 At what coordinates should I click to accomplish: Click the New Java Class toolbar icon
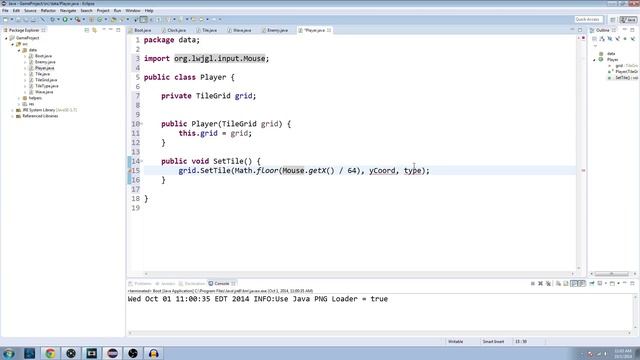click(x=100, y=20)
